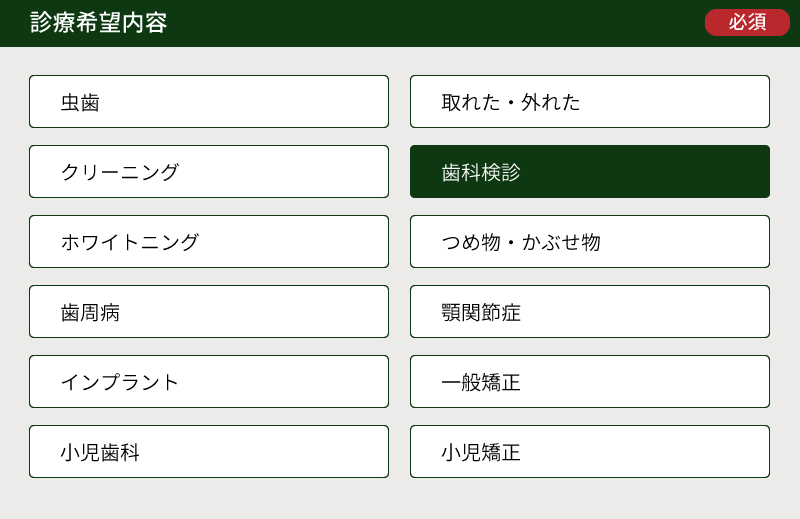The width and height of the screenshot is (800, 519).
Task: Toggle the 歯周病 option
Action: pyautogui.click(x=208, y=312)
